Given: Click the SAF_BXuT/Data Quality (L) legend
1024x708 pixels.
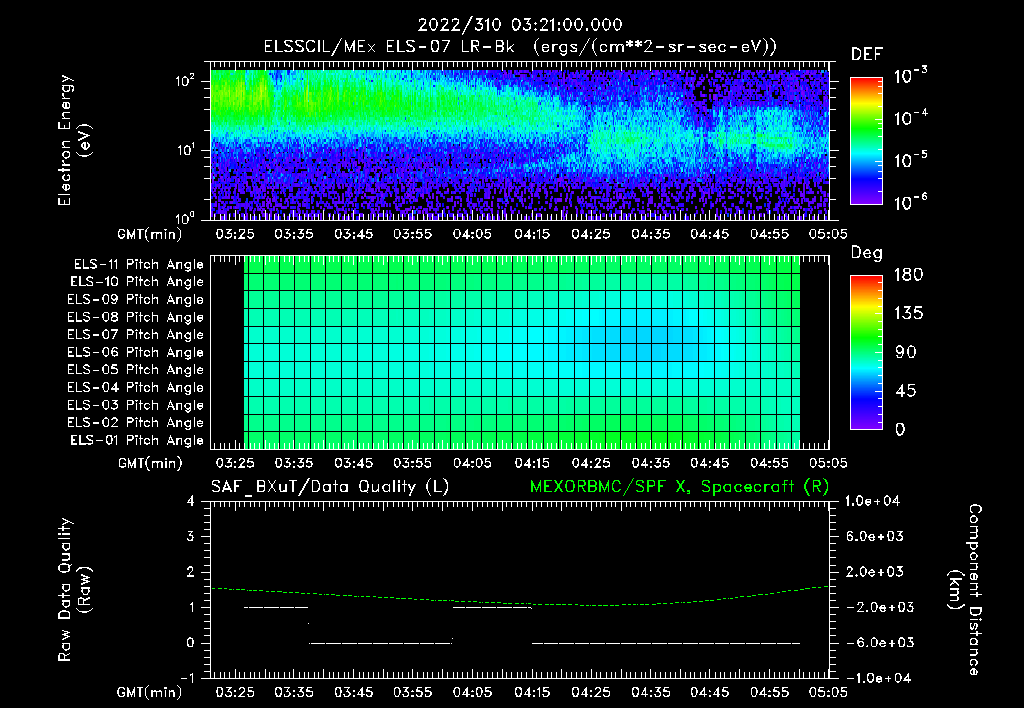Looking at the screenshot, I should click(x=330, y=487).
